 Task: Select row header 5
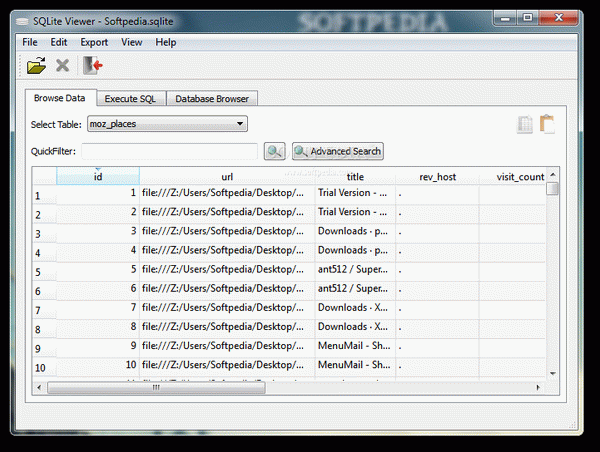(x=44, y=272)
